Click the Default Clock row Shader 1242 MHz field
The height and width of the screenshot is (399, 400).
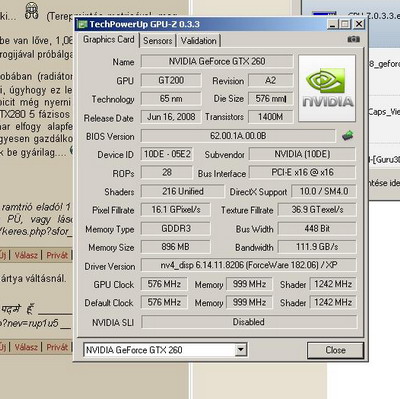point(333,302)
